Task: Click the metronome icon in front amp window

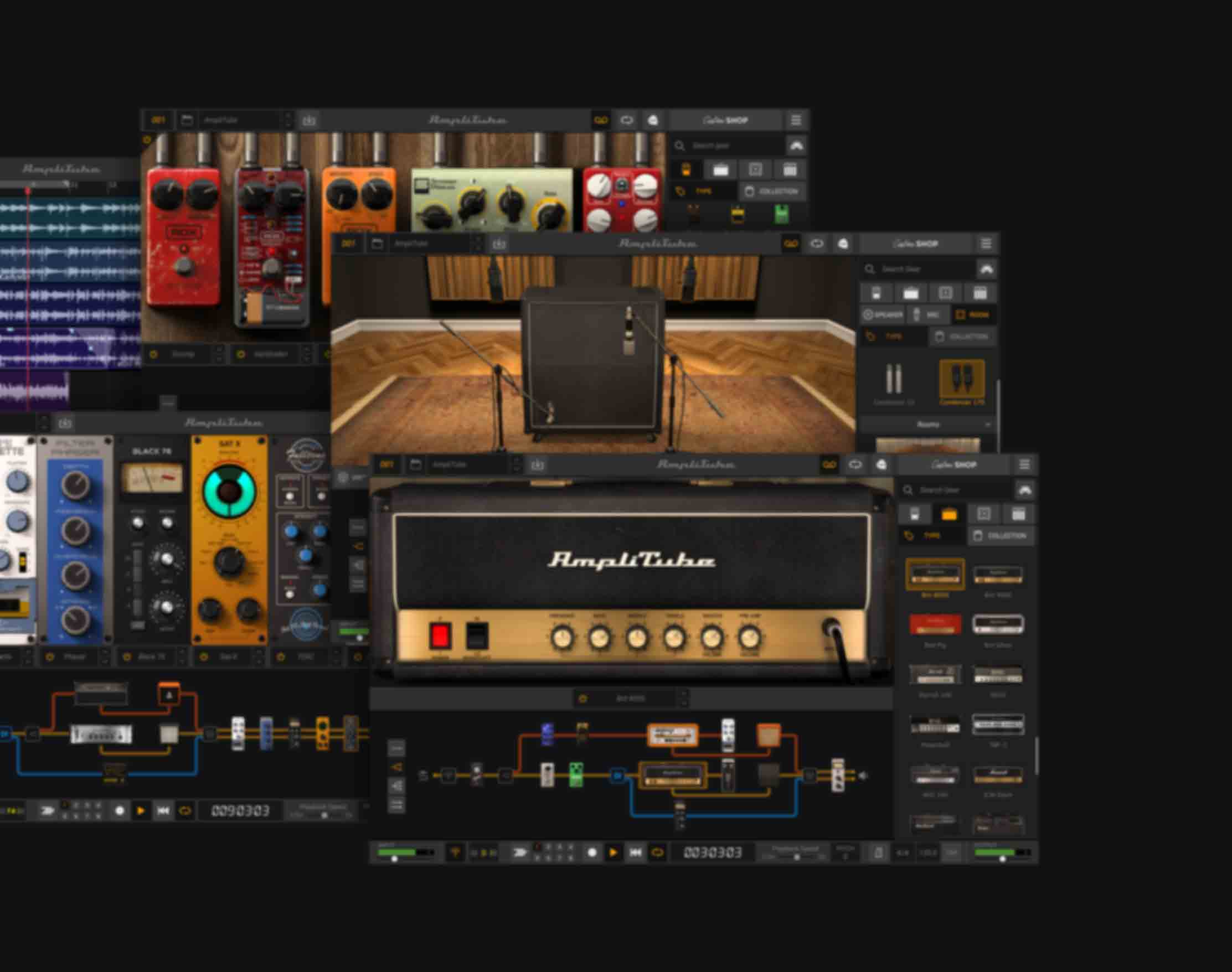Action: pos(878,852)
